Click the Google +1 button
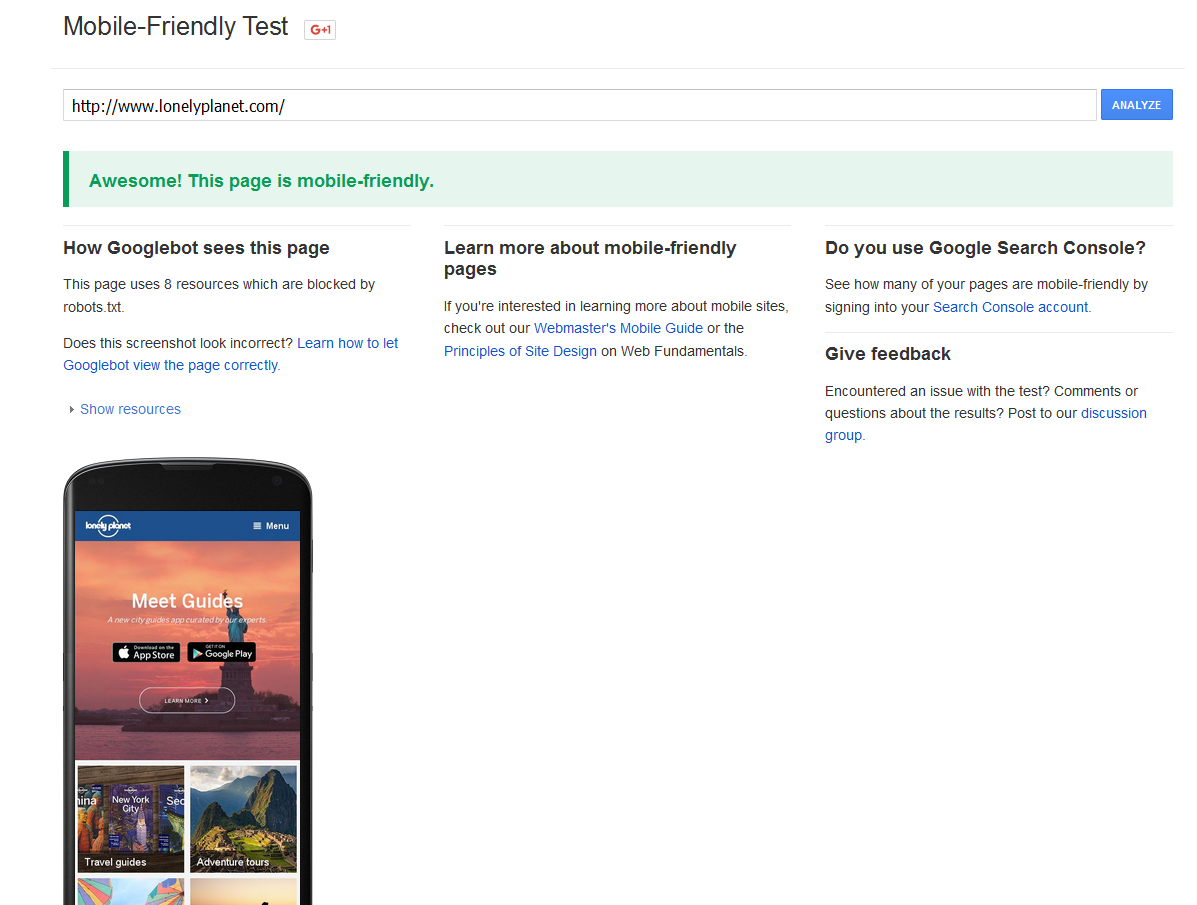The height and width of the screenshot is (905, 1197). [320, 30]
